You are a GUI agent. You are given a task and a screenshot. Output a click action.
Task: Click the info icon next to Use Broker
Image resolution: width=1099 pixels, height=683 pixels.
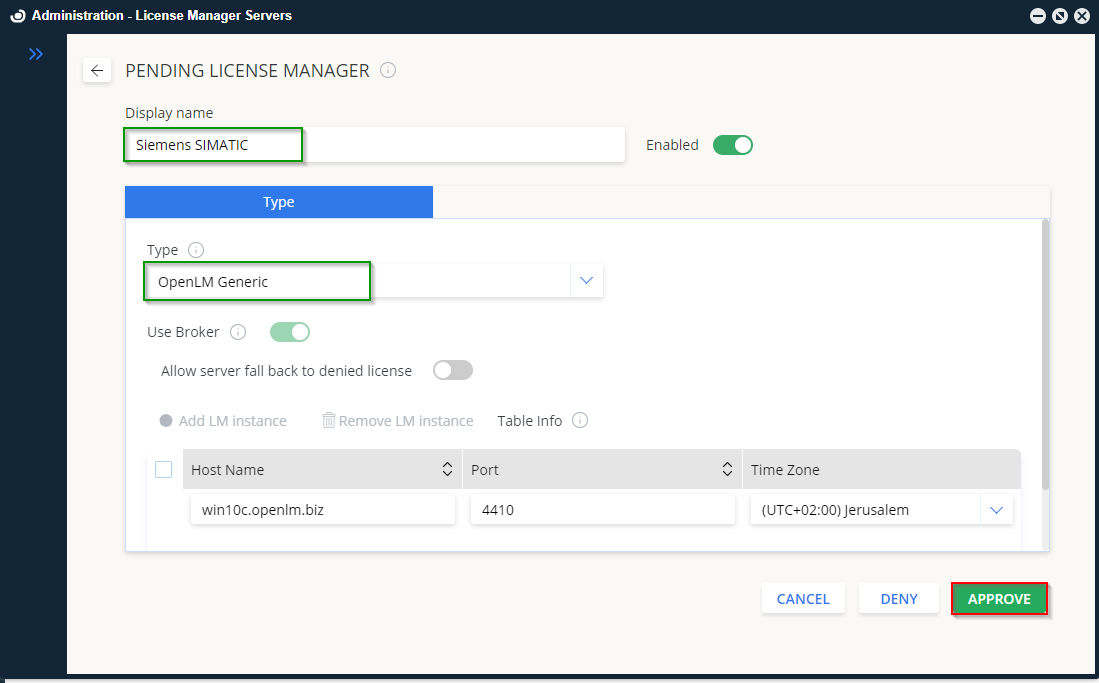click(x=237, y=332)
